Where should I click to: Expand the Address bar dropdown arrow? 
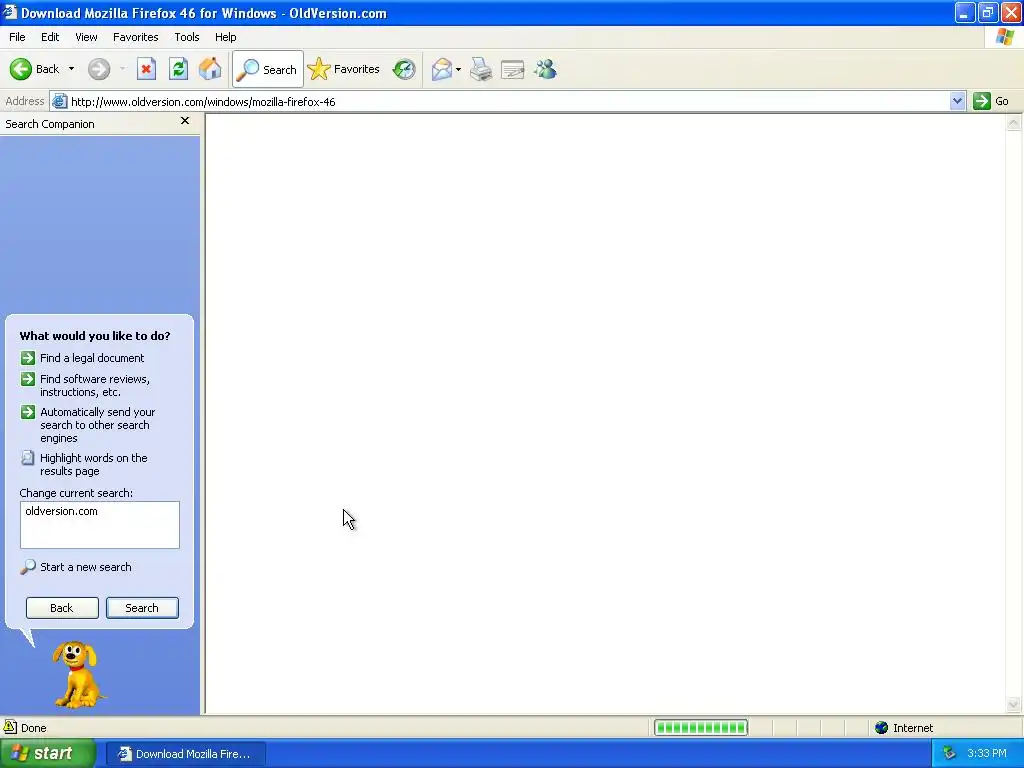click(x=957, y=101)
